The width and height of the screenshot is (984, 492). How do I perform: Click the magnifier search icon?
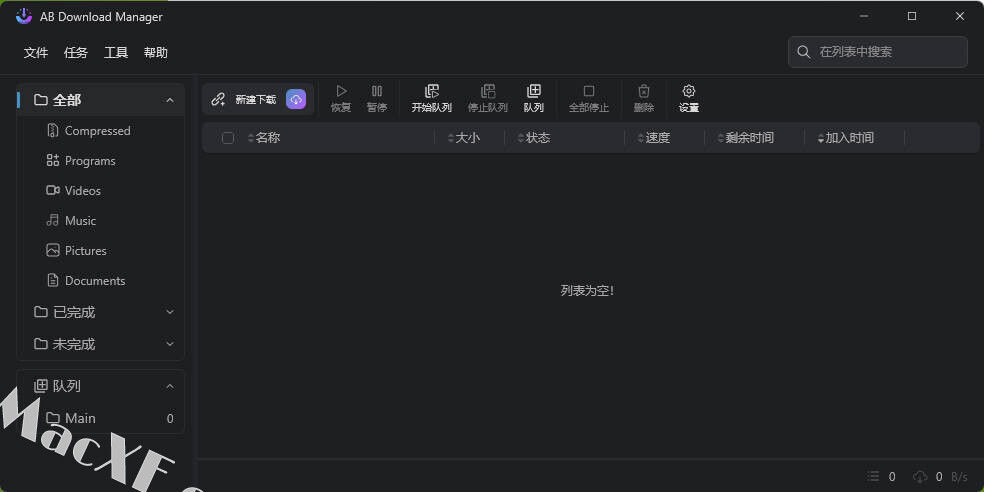[803, 52]
